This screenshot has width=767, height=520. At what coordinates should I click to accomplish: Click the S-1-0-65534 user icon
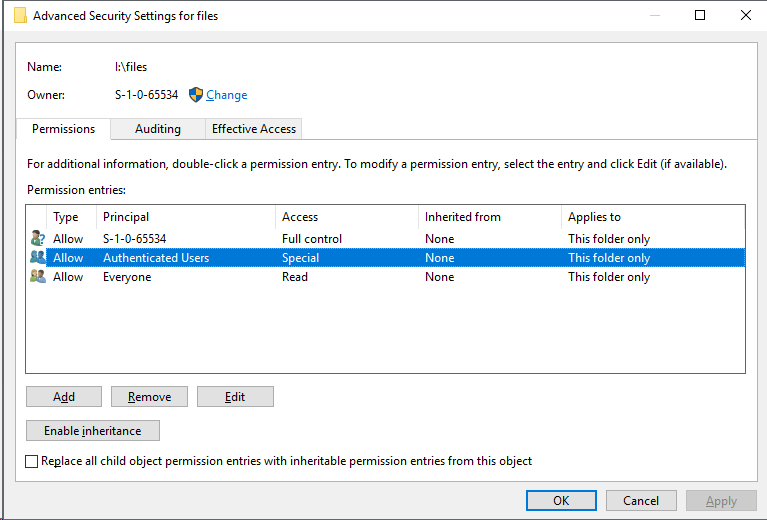pos(38,239)
